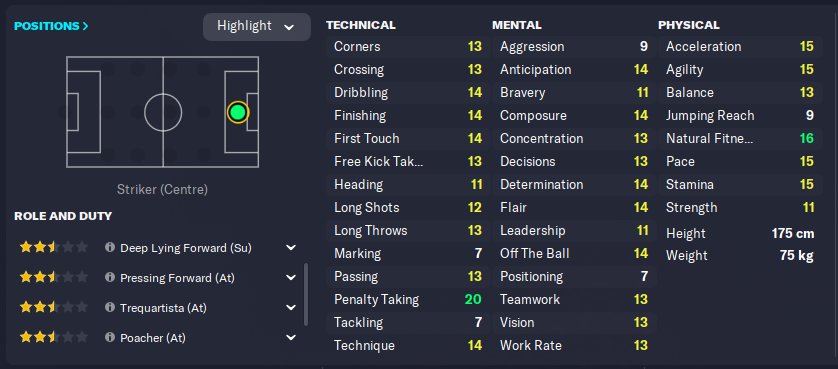Click star rating for Trequartista role
The width and height of the screenshot is (838, 369).
[x=53, y=307]
